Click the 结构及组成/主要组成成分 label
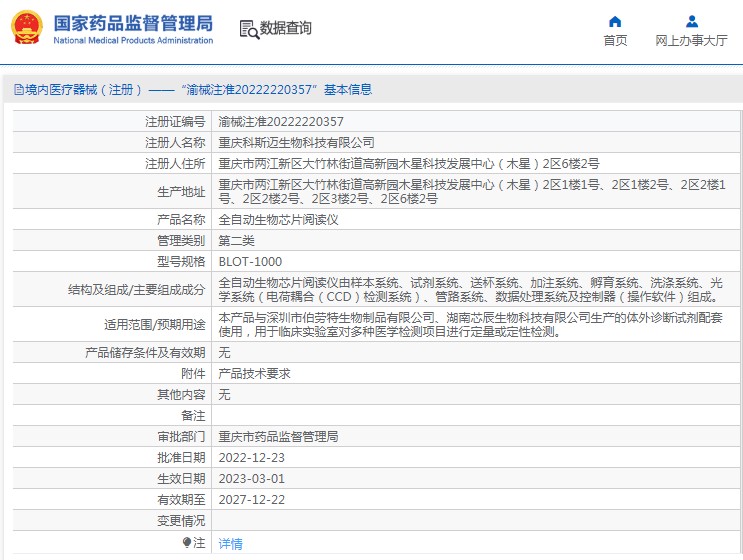743x560 pixels. click(136, 289)
